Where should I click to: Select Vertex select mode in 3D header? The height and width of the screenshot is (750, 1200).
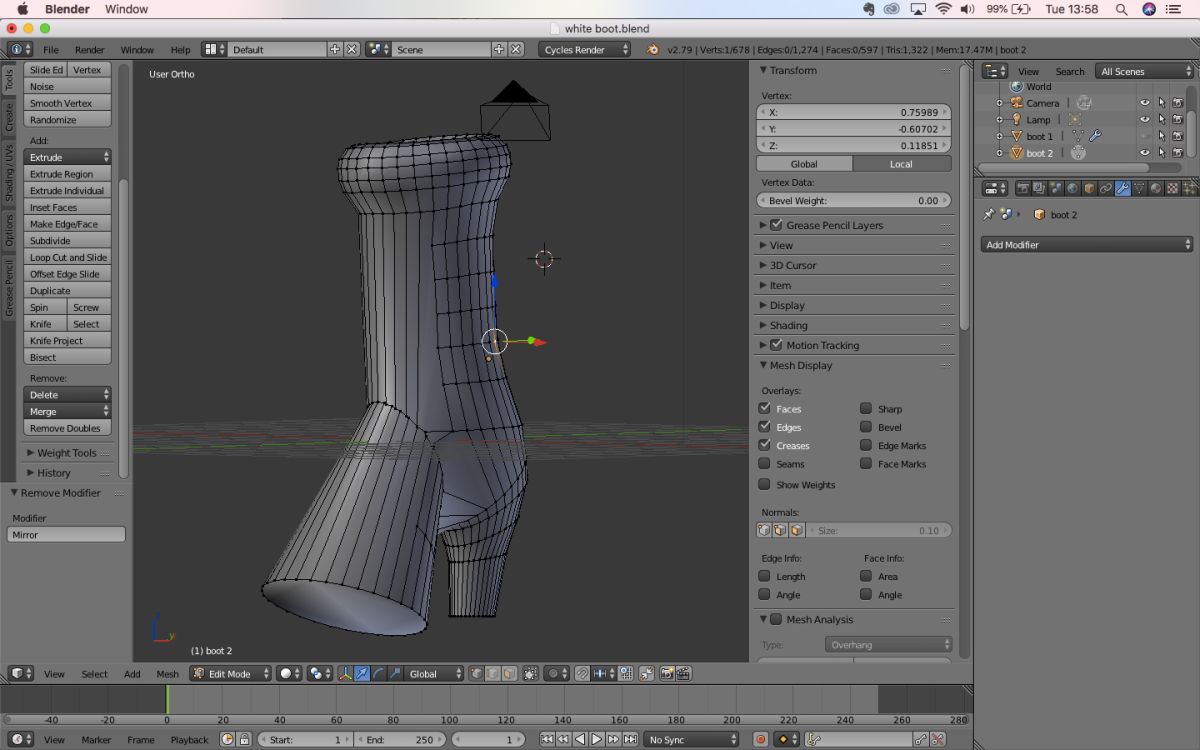coord(476,674)
